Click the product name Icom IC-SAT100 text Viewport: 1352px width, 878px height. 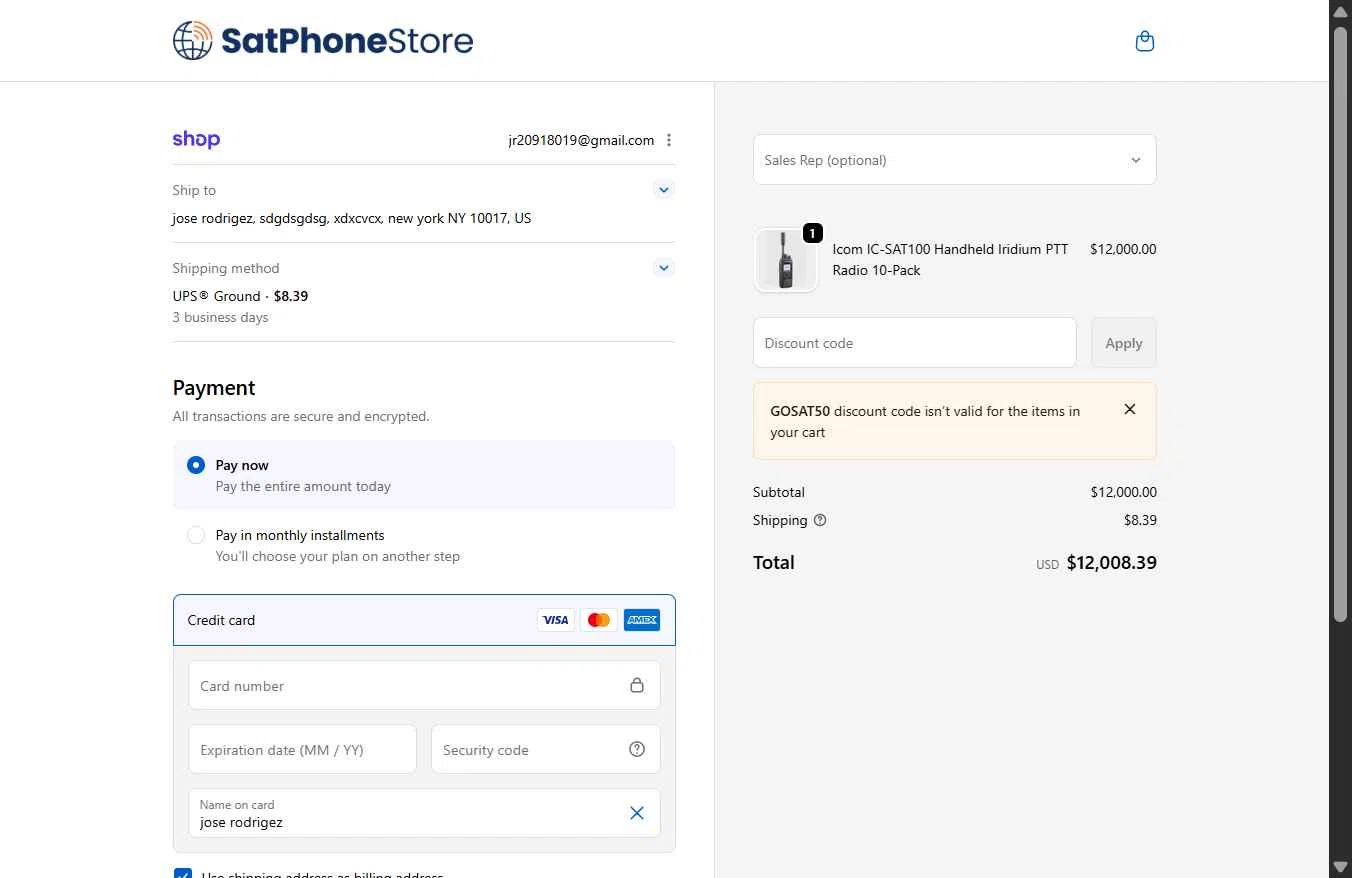(950, 260)
